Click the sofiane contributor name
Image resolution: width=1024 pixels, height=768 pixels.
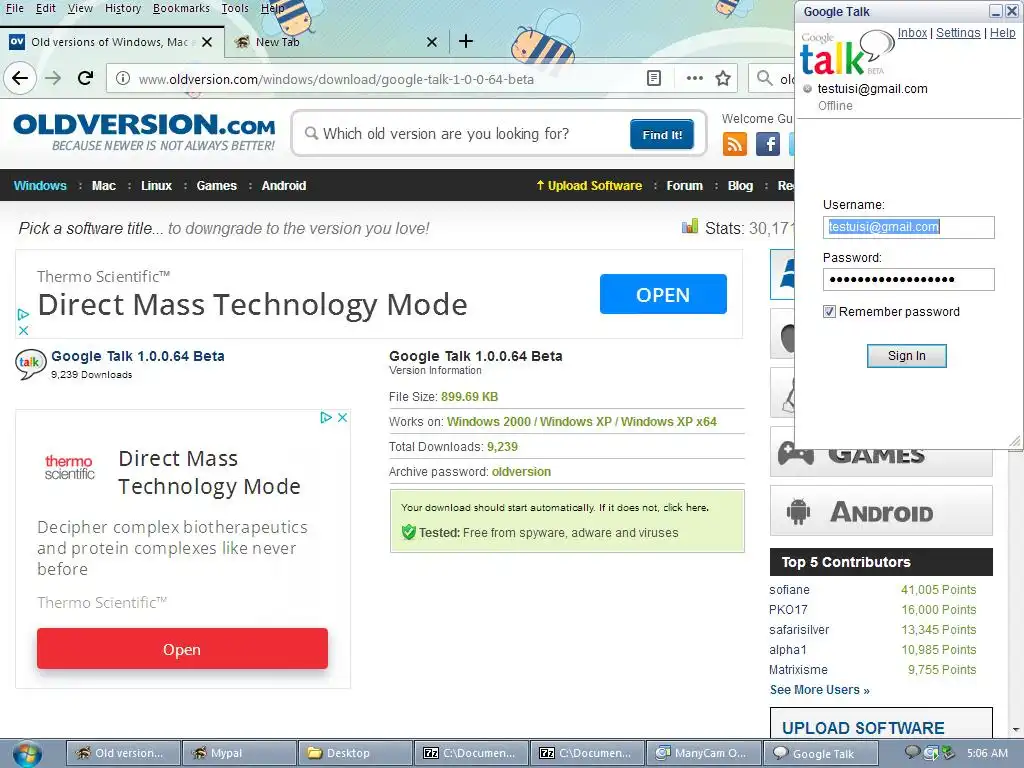(789, 590)
